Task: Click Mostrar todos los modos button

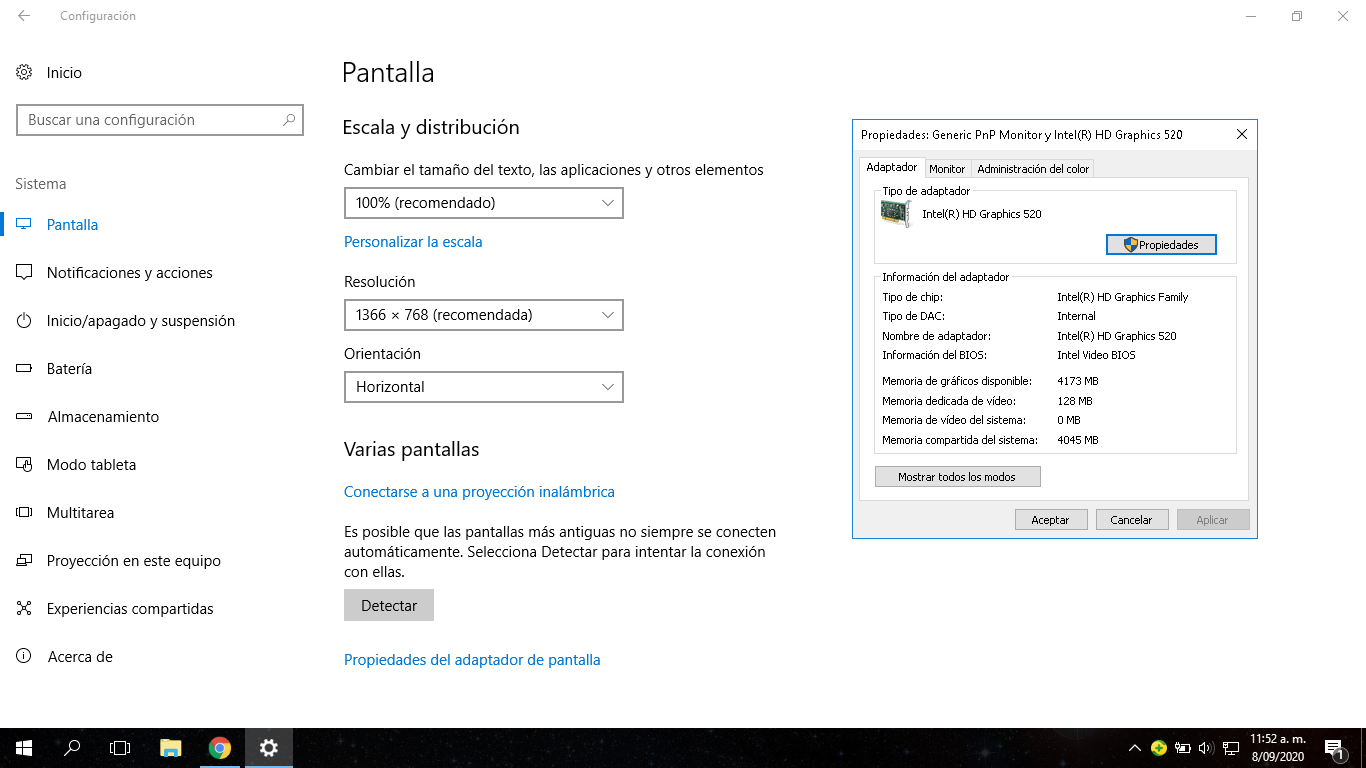Action: pyautogui.click(x=957, y=477)
